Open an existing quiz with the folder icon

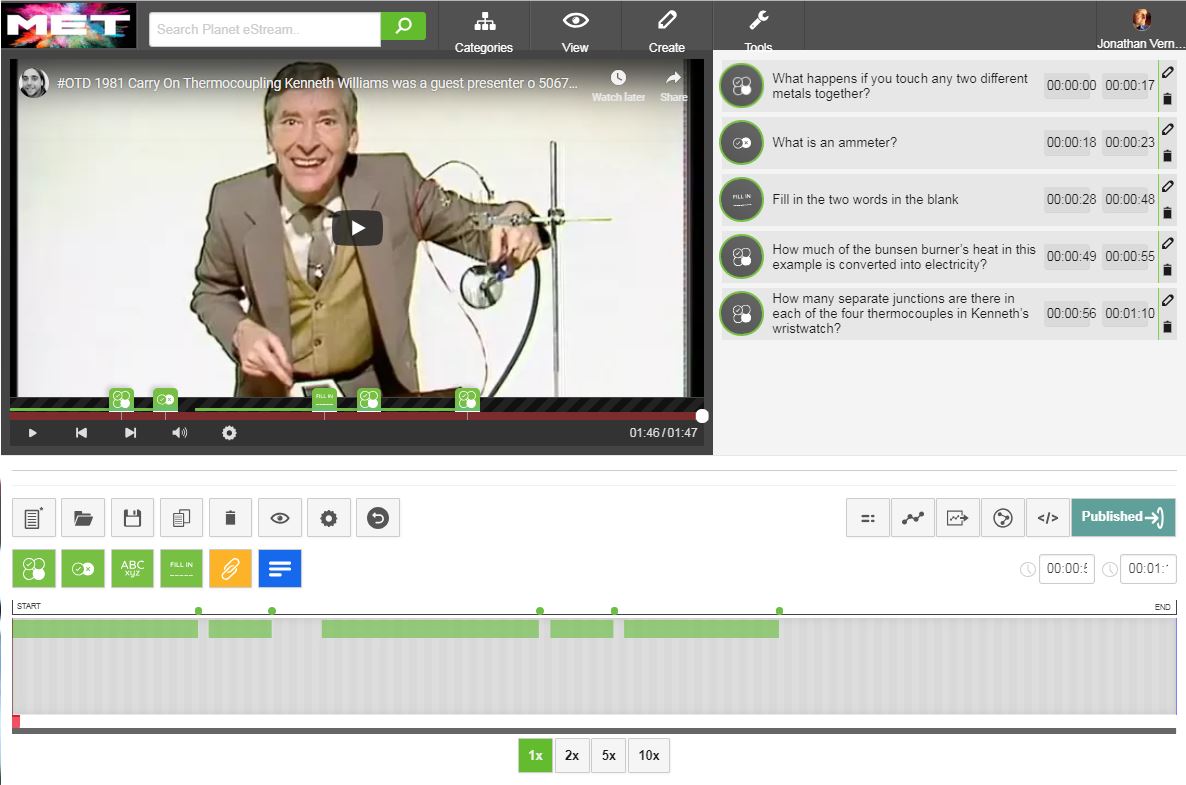pos(82,518)
